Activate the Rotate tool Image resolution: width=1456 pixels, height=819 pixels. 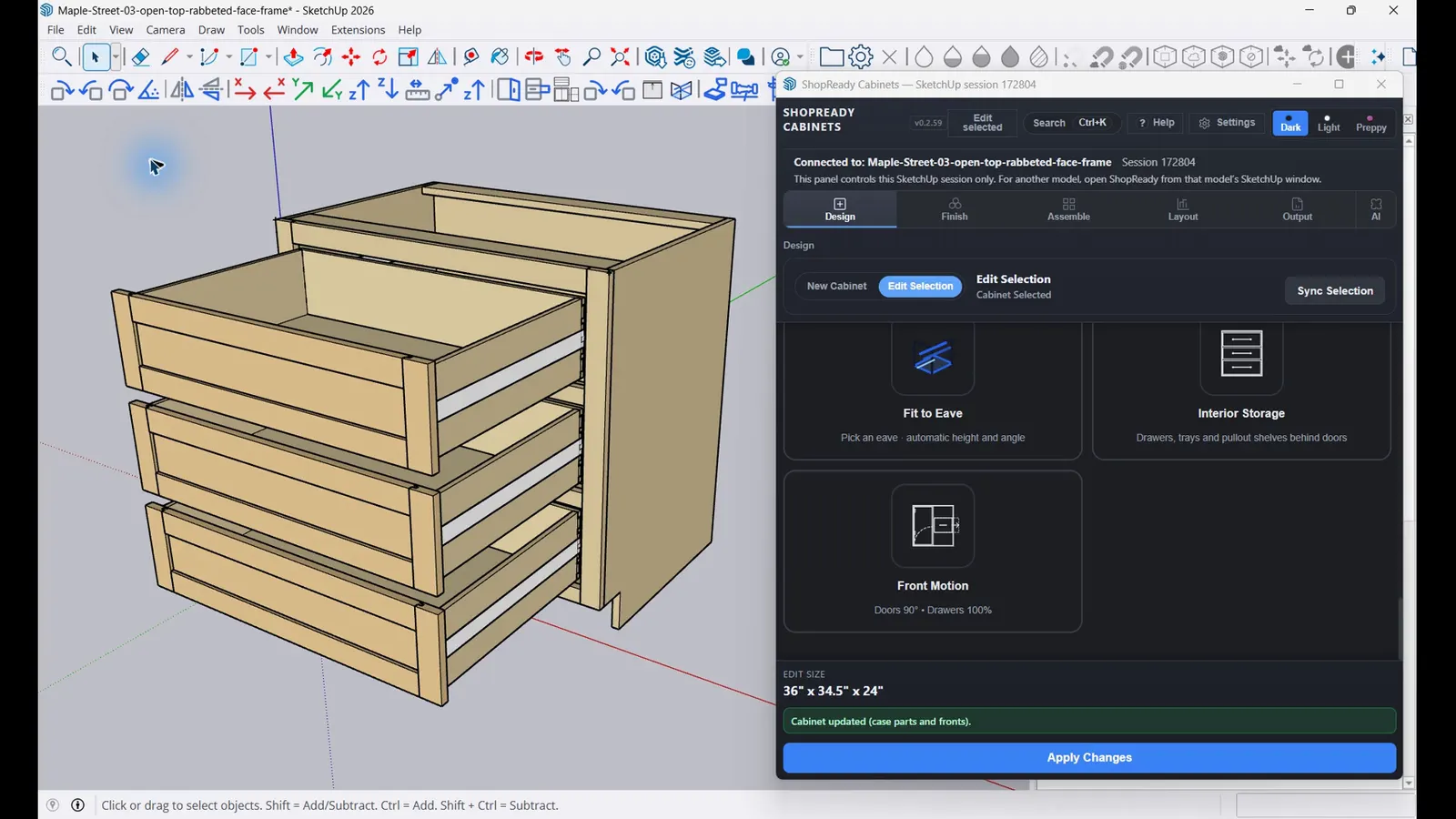379,57
